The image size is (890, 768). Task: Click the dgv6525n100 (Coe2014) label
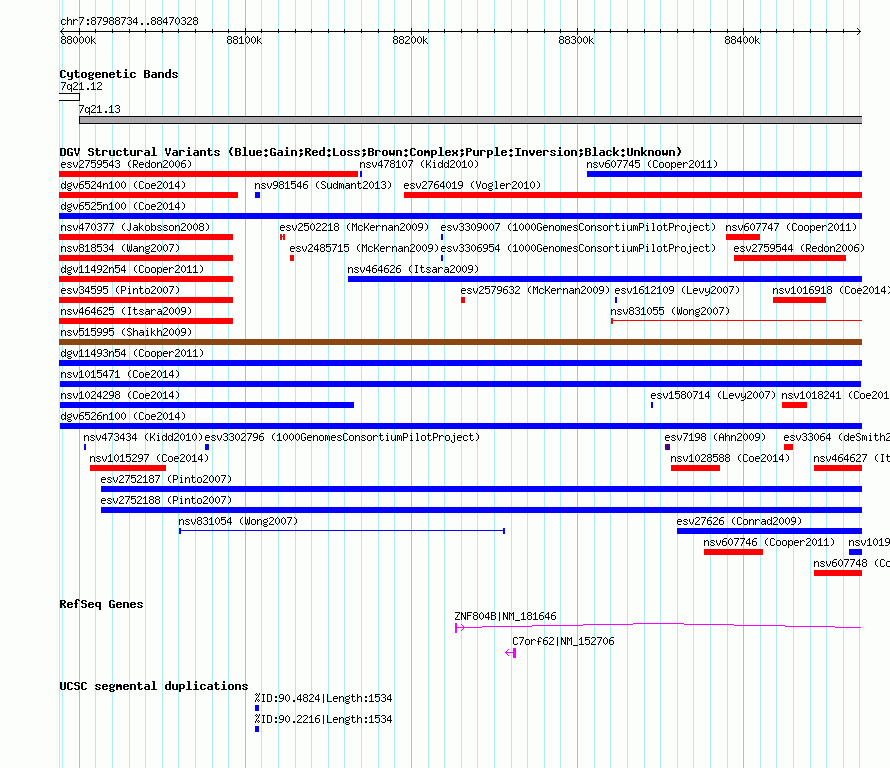click(x=123, y=207)
